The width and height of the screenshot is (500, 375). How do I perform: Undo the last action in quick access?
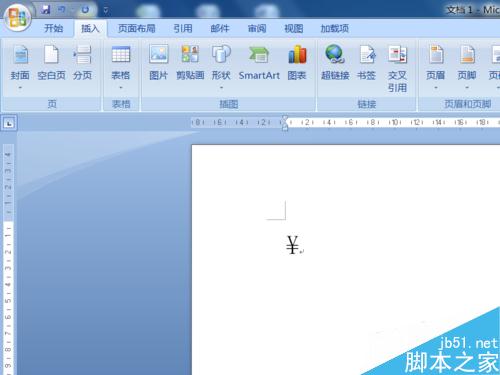click(62, 10)
